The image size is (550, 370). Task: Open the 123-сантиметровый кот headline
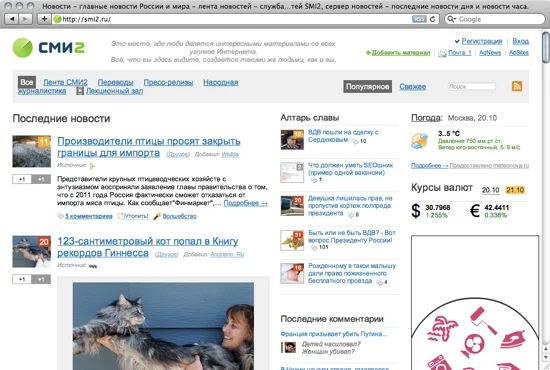(148, 247)
